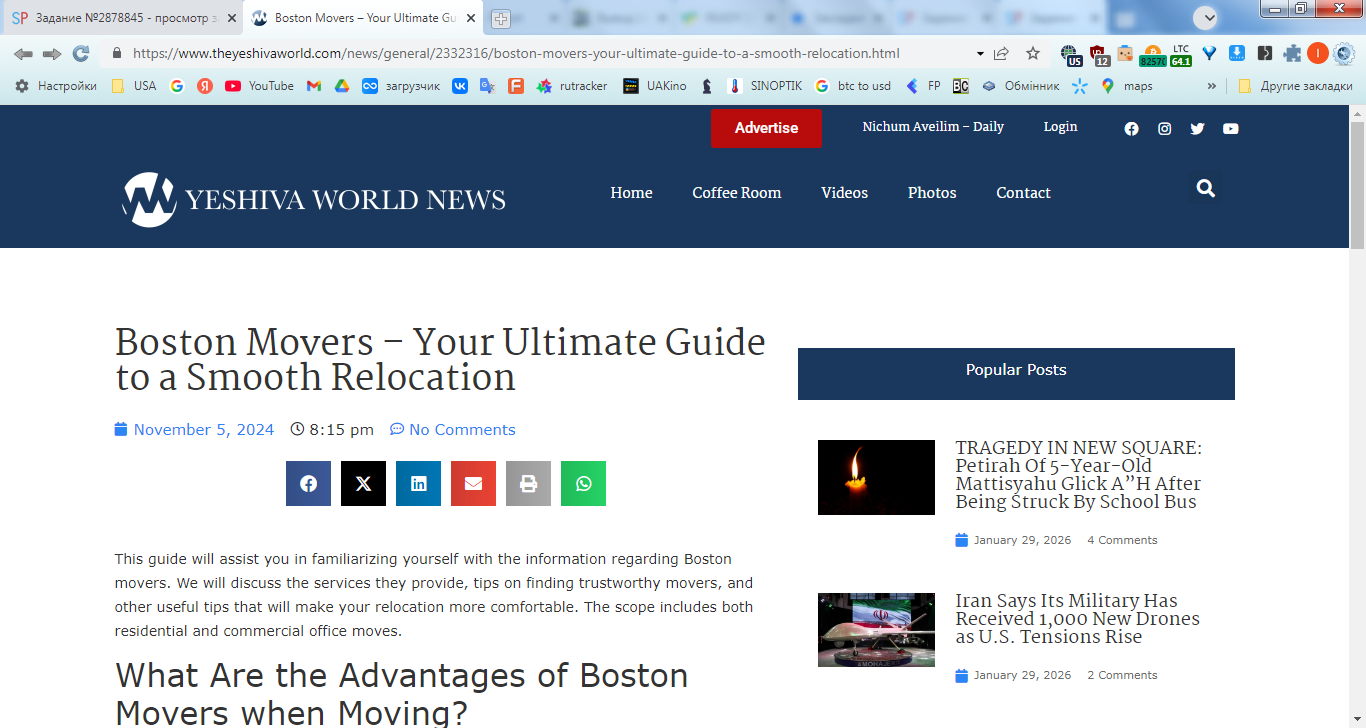The width and height of the screenshot is (1366, 728).
Task: Open a new tab
Action: [x=501, y=19]
